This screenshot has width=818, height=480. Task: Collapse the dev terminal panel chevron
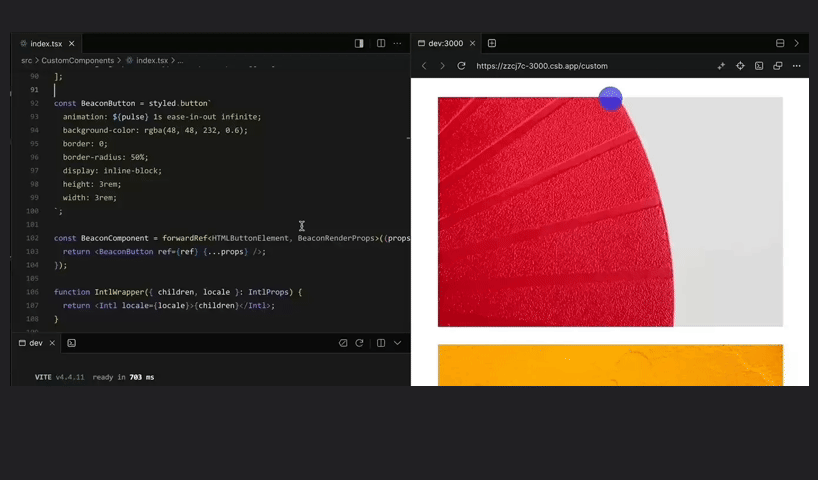pyautogui.click(x=397, y=343)
